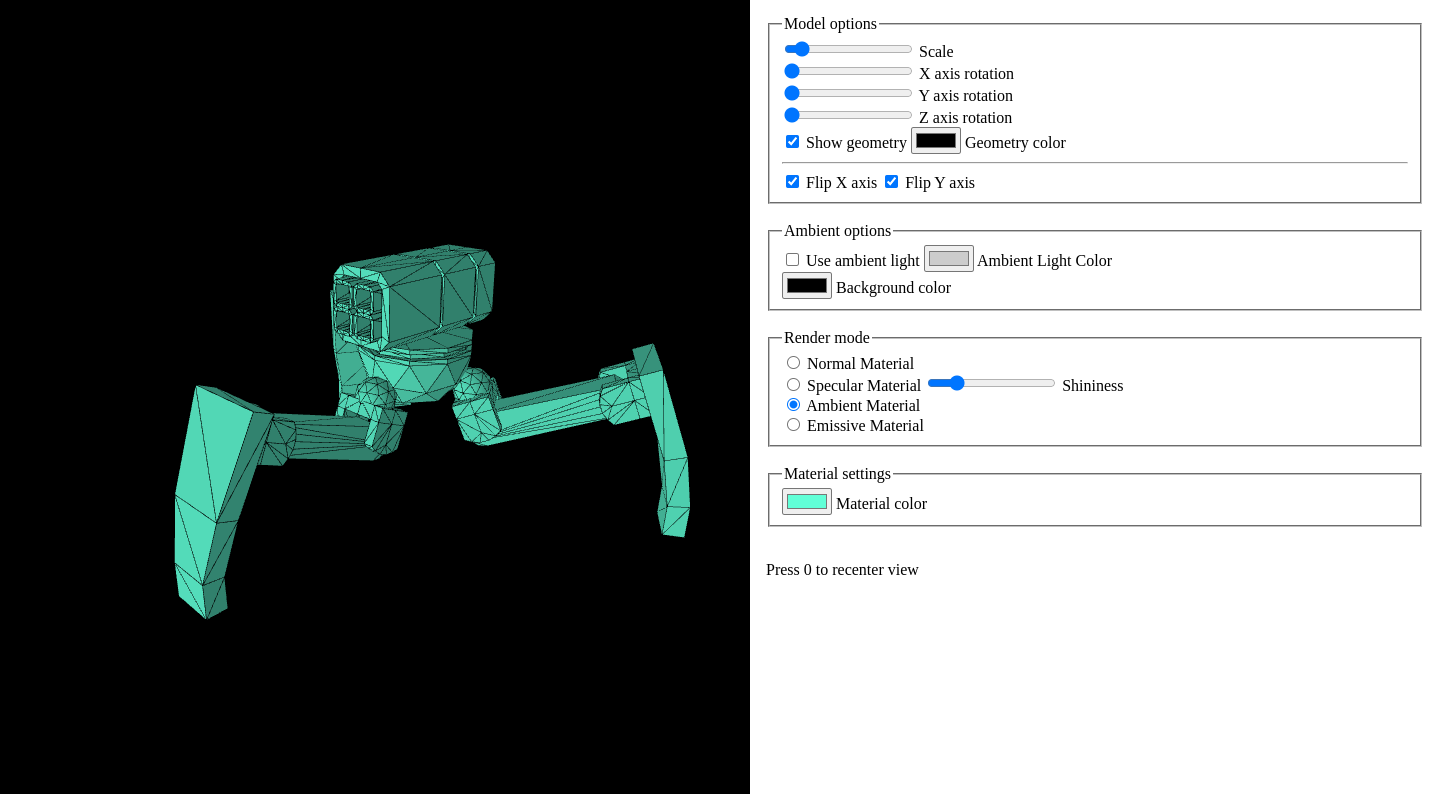Image resolution: width=1440 pixels, height=794 pixels.
Task: Click the Z axis rotation slider
Action: tap(848, 115)
